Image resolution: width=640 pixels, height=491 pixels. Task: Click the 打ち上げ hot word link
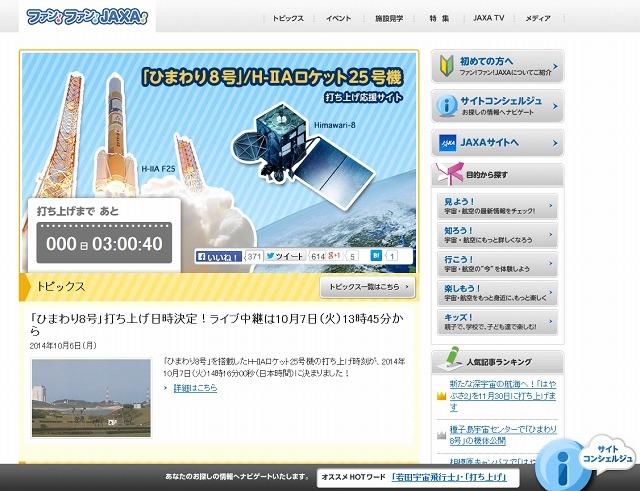click(x=486, y=477)
